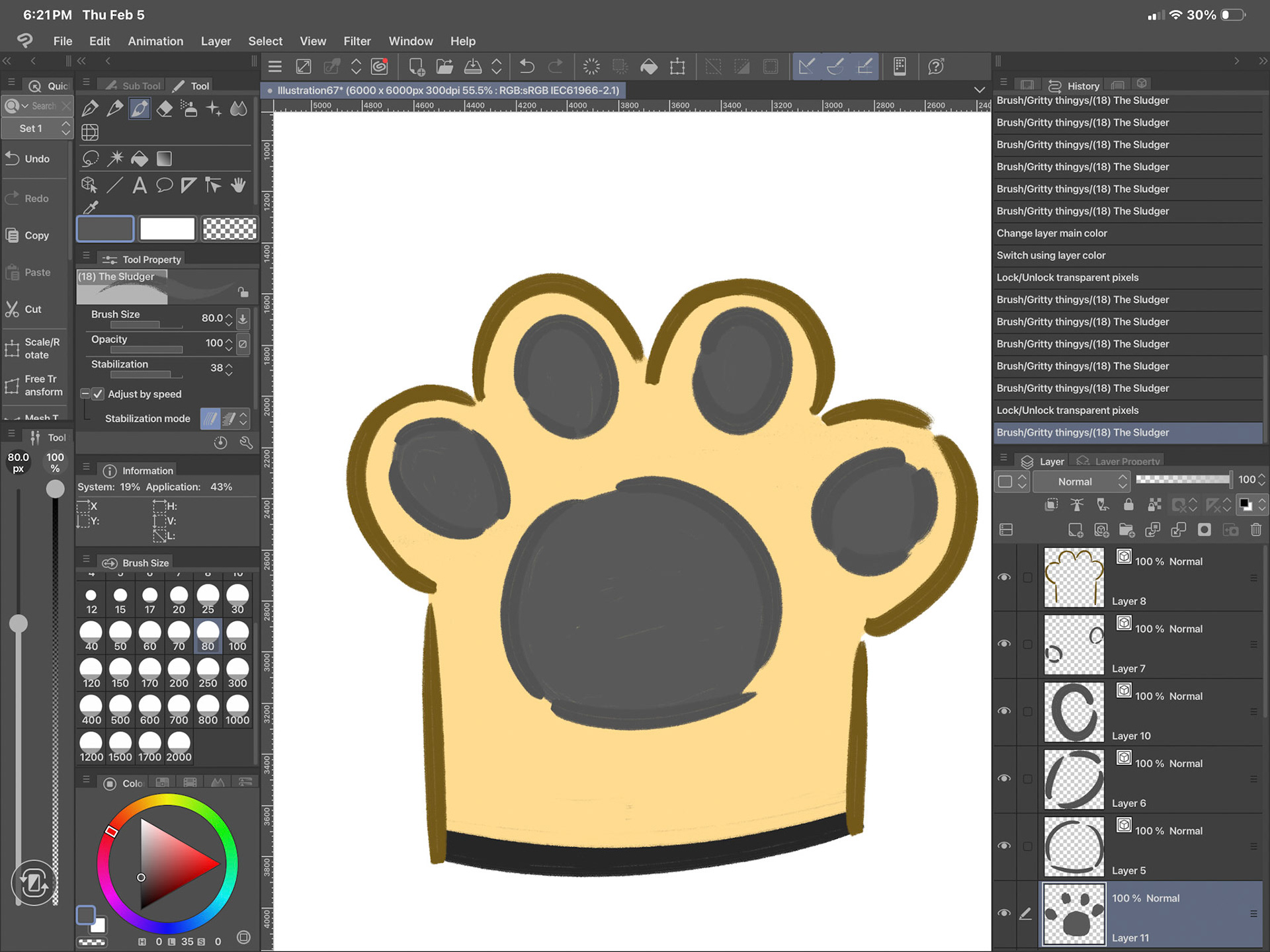Select the Fill bucket tool
Screen dimensions: 1270x952
click(140, 159)
